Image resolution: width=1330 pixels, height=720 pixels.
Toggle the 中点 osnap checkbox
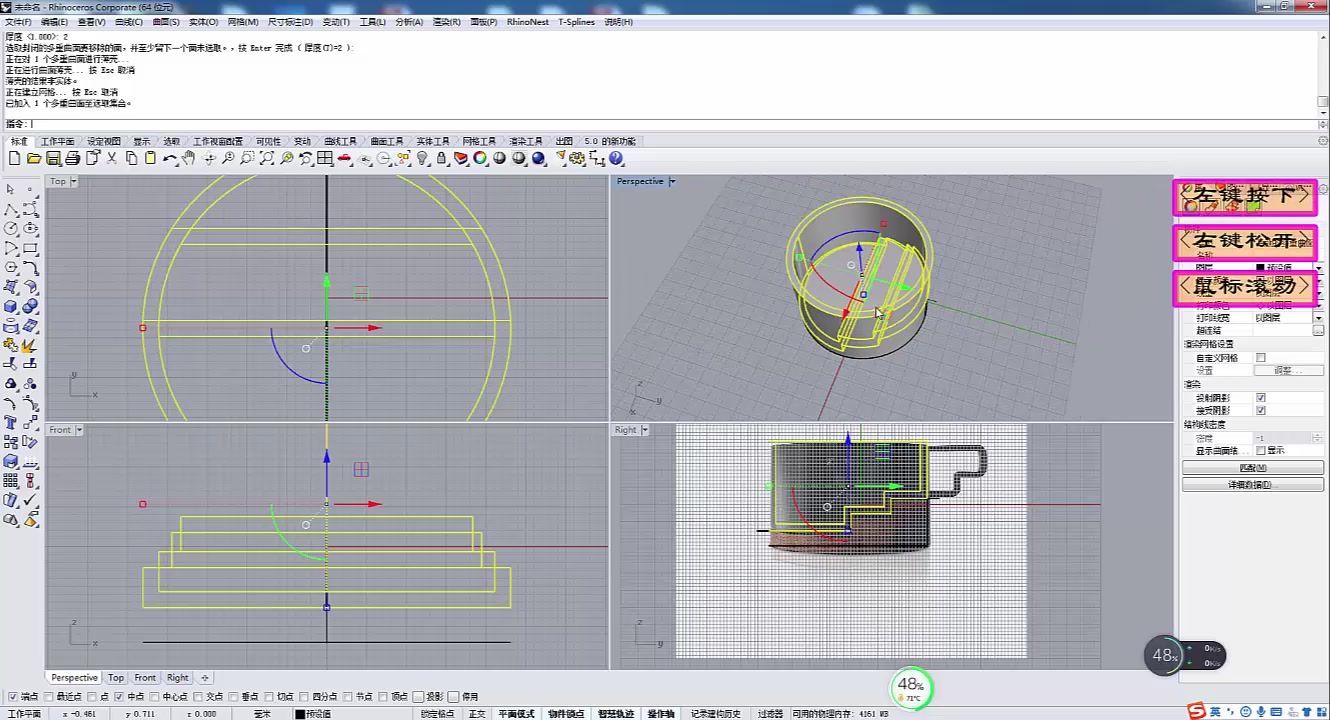click(x=119, y=697)
